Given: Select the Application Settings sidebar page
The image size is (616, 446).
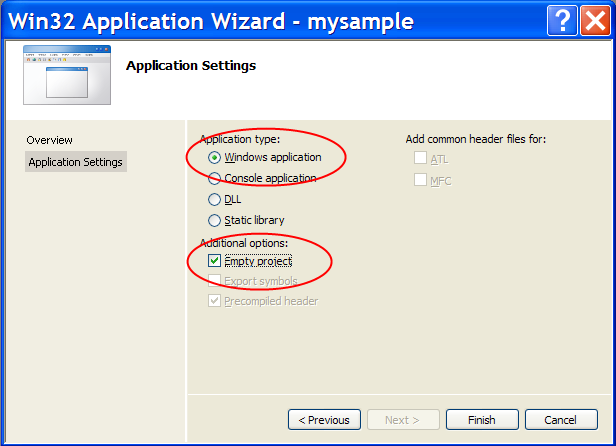Looking at the screenshot, I should click(x=76, y=162).
